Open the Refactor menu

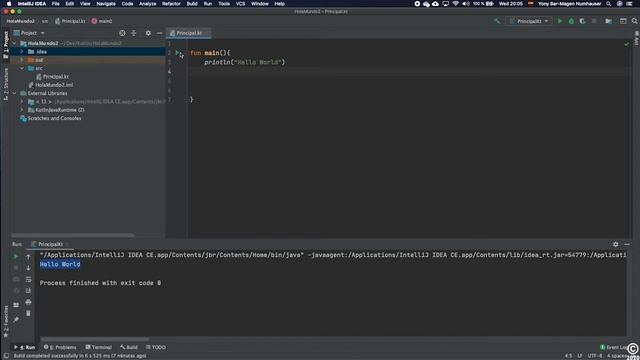pos(171,4)
